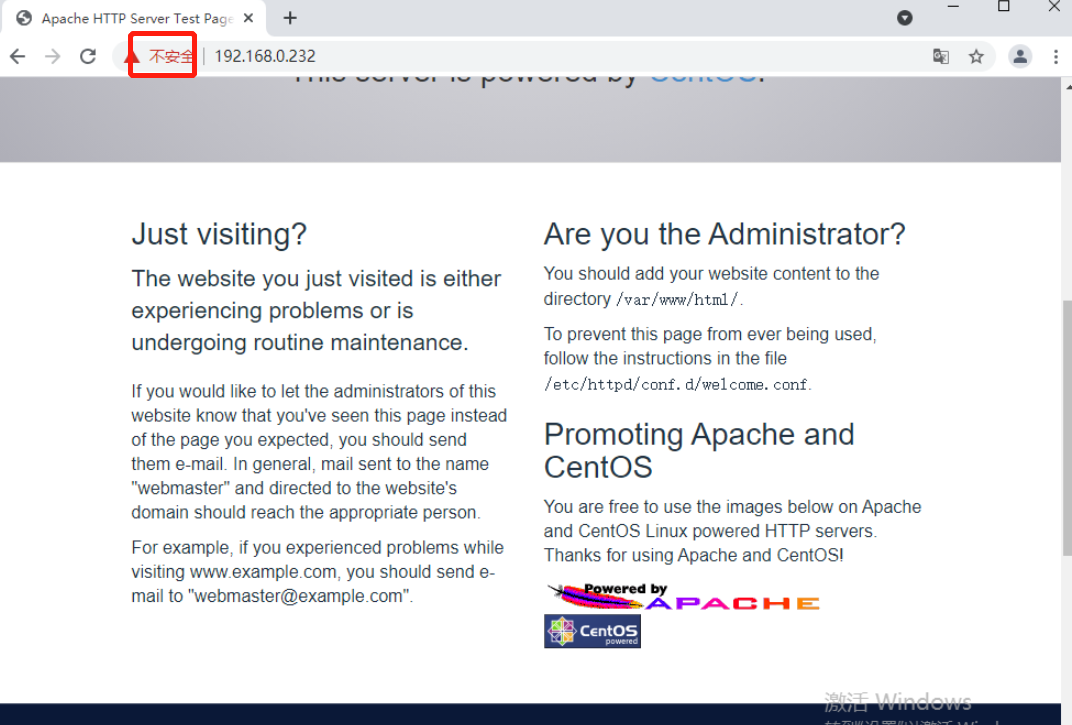This screenshot has height=725, width=1072.
Task: Click the red not-secure warning icon
Action: (x=132, y=57)
